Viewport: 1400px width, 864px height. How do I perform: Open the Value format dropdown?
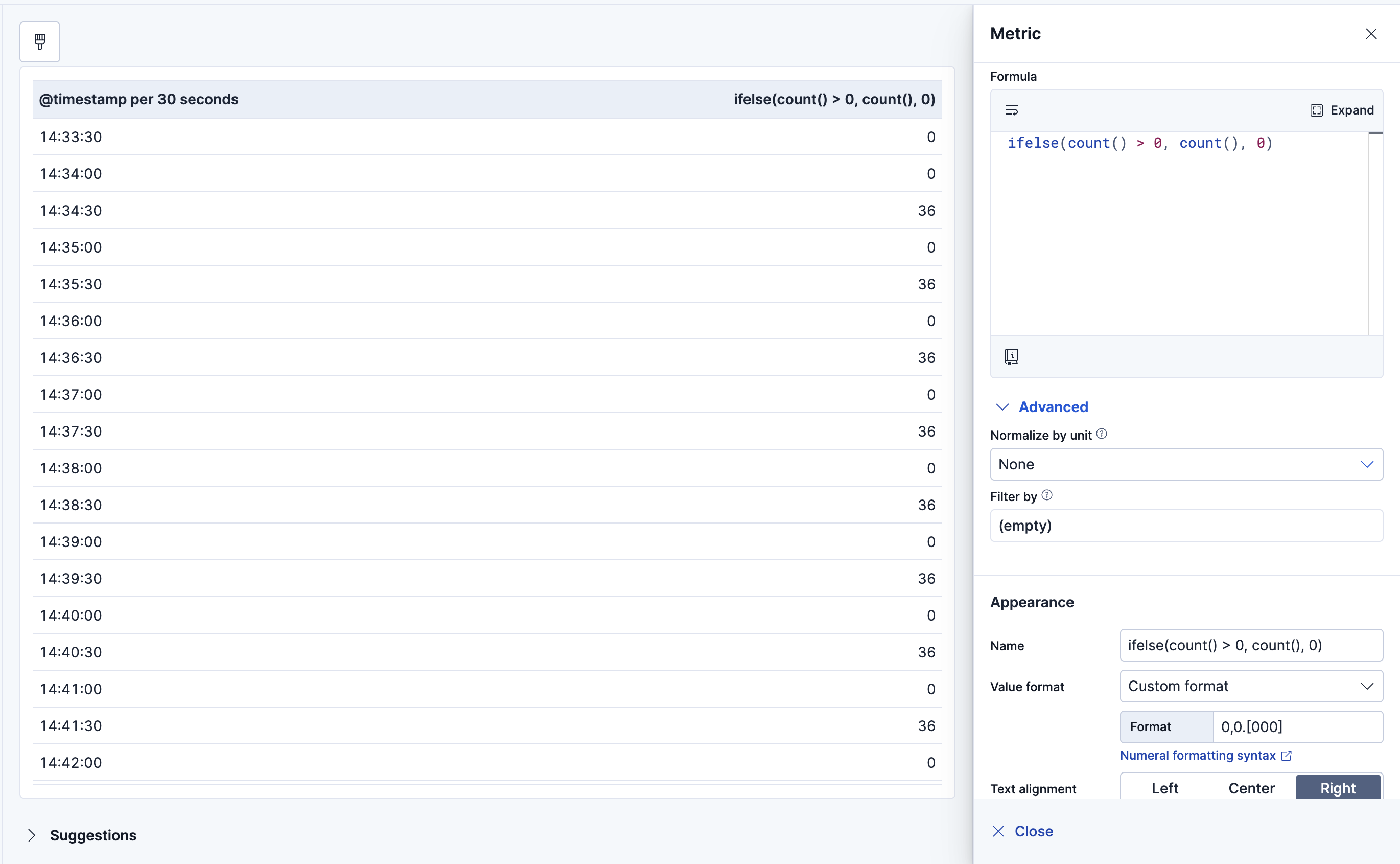tap(1250, 686)
